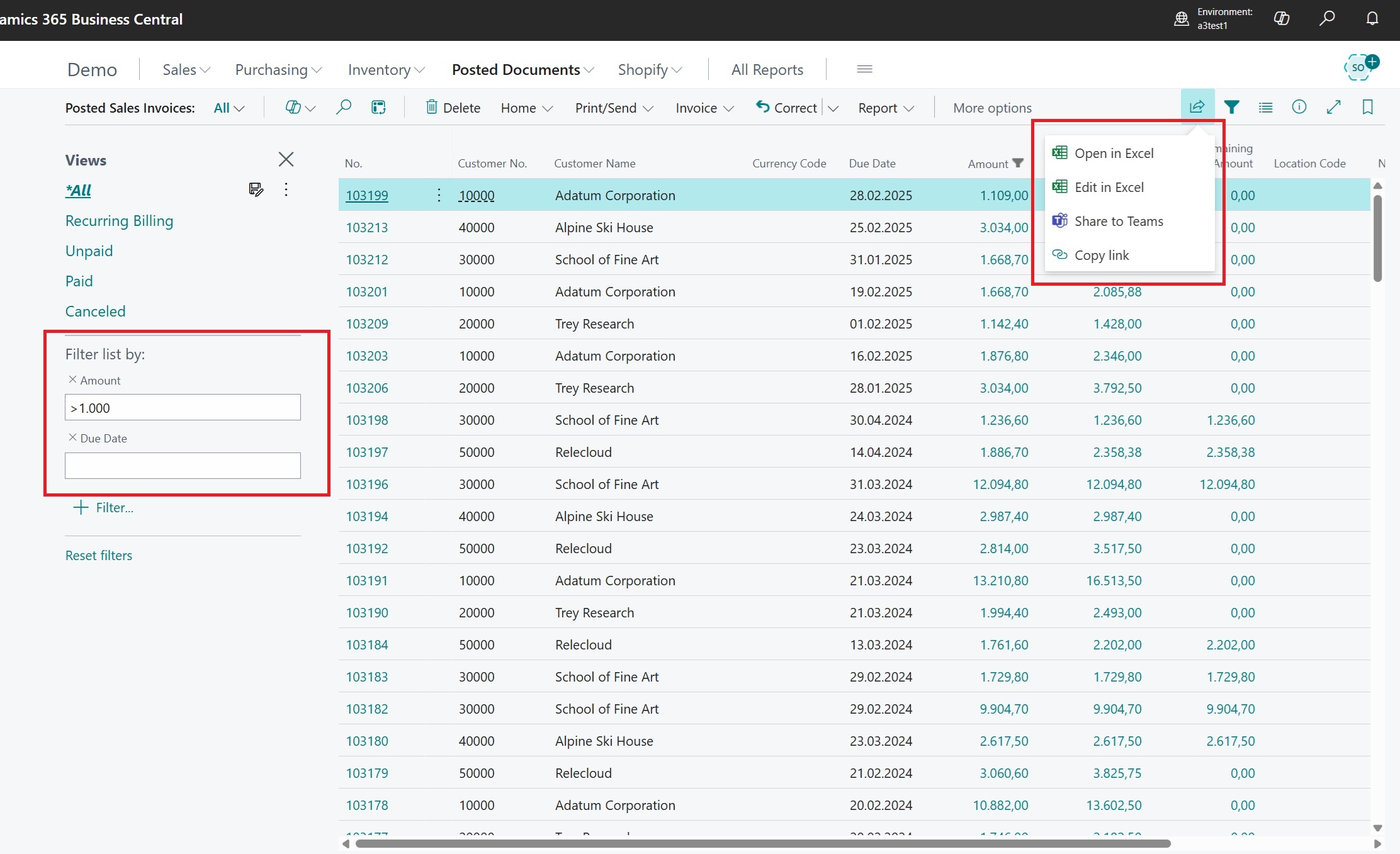The width and height of the screenshot is (1400, 854).
Task: Search the list with the magnifier icon
Action: [344, 108]
